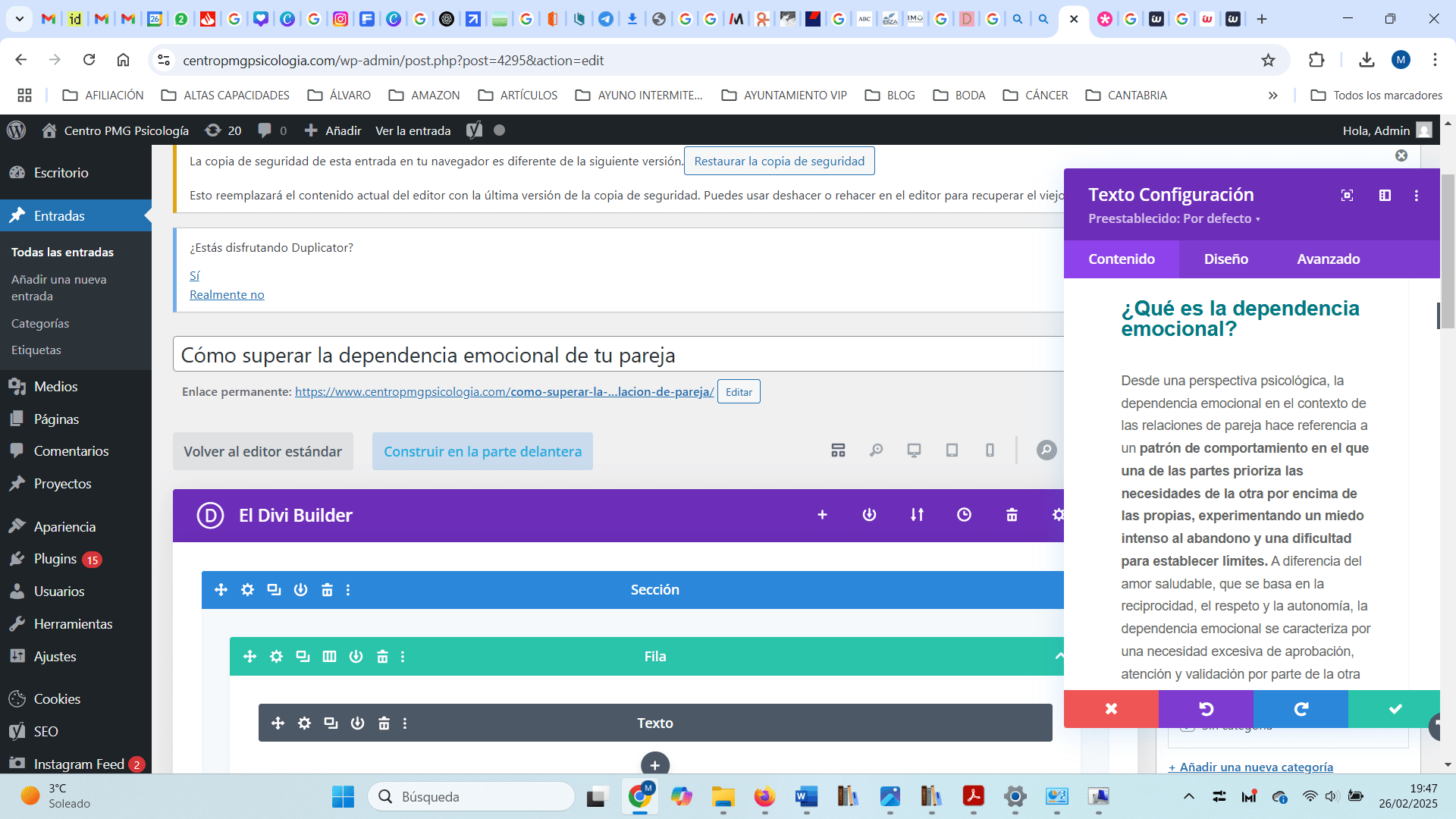The height and width of the screenshot is (819, 1456).
Task: Open Sección settings gear icon
Action: (247, 590)
